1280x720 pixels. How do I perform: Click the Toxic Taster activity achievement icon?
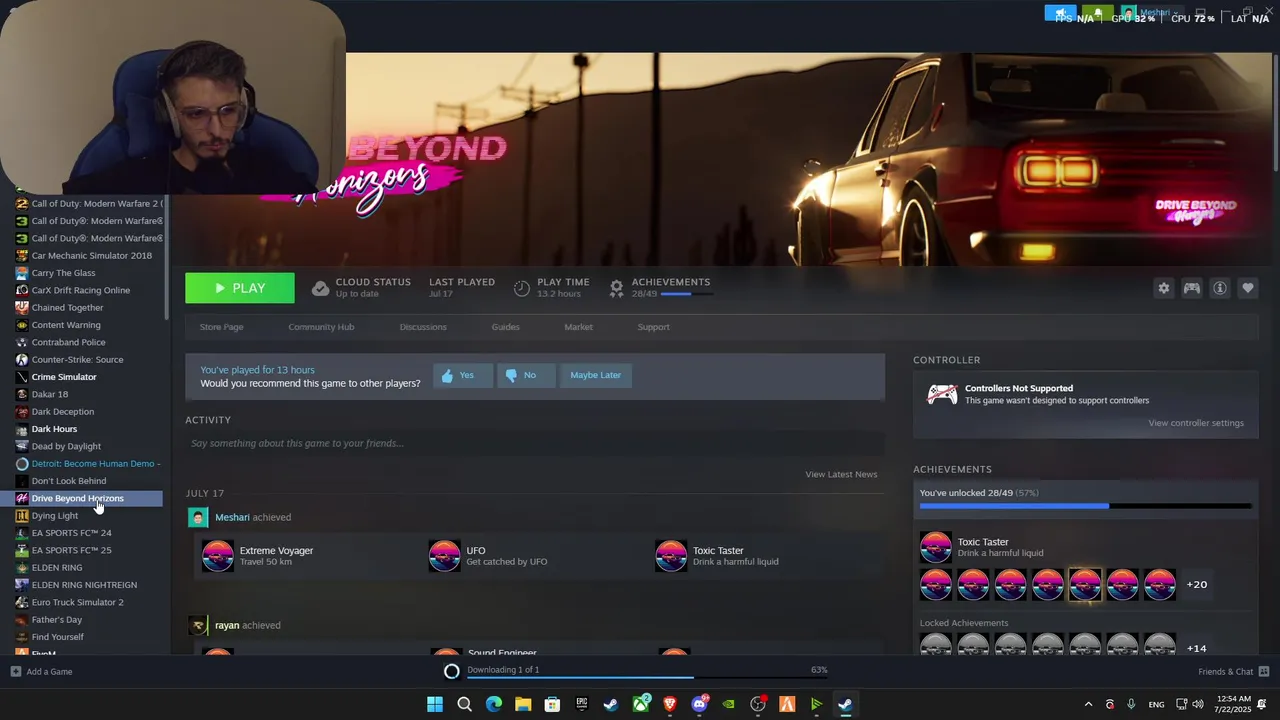(671, 556)
